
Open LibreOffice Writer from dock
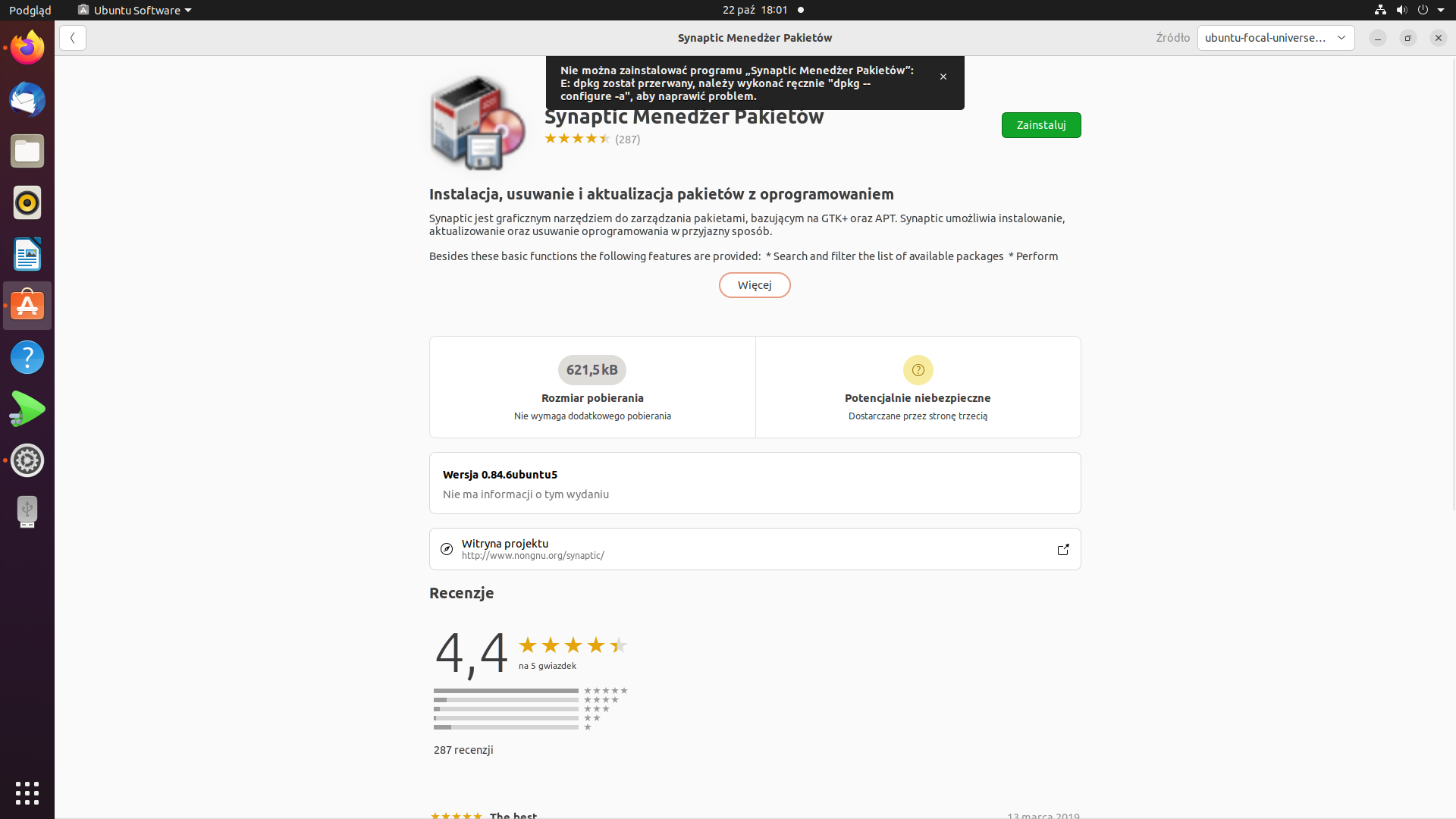27,254
